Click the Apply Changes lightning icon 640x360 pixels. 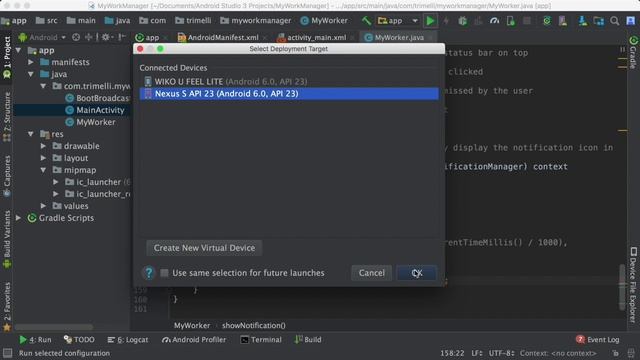tap(446, 21)
